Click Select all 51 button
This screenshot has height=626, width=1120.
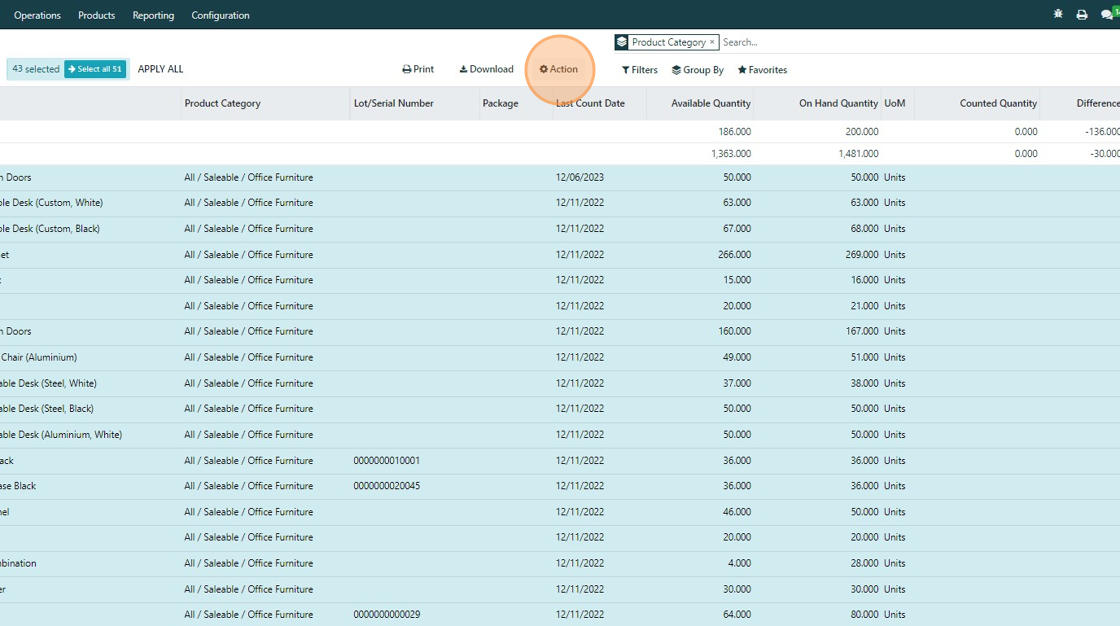95,69
